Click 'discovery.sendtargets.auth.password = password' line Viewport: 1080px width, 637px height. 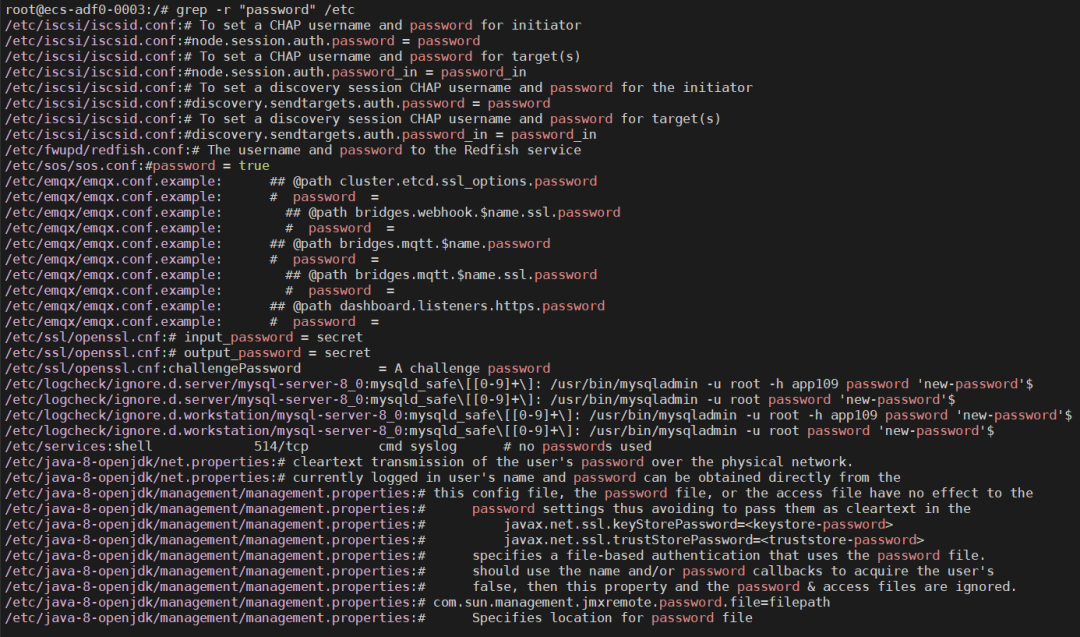pos(278,103)
